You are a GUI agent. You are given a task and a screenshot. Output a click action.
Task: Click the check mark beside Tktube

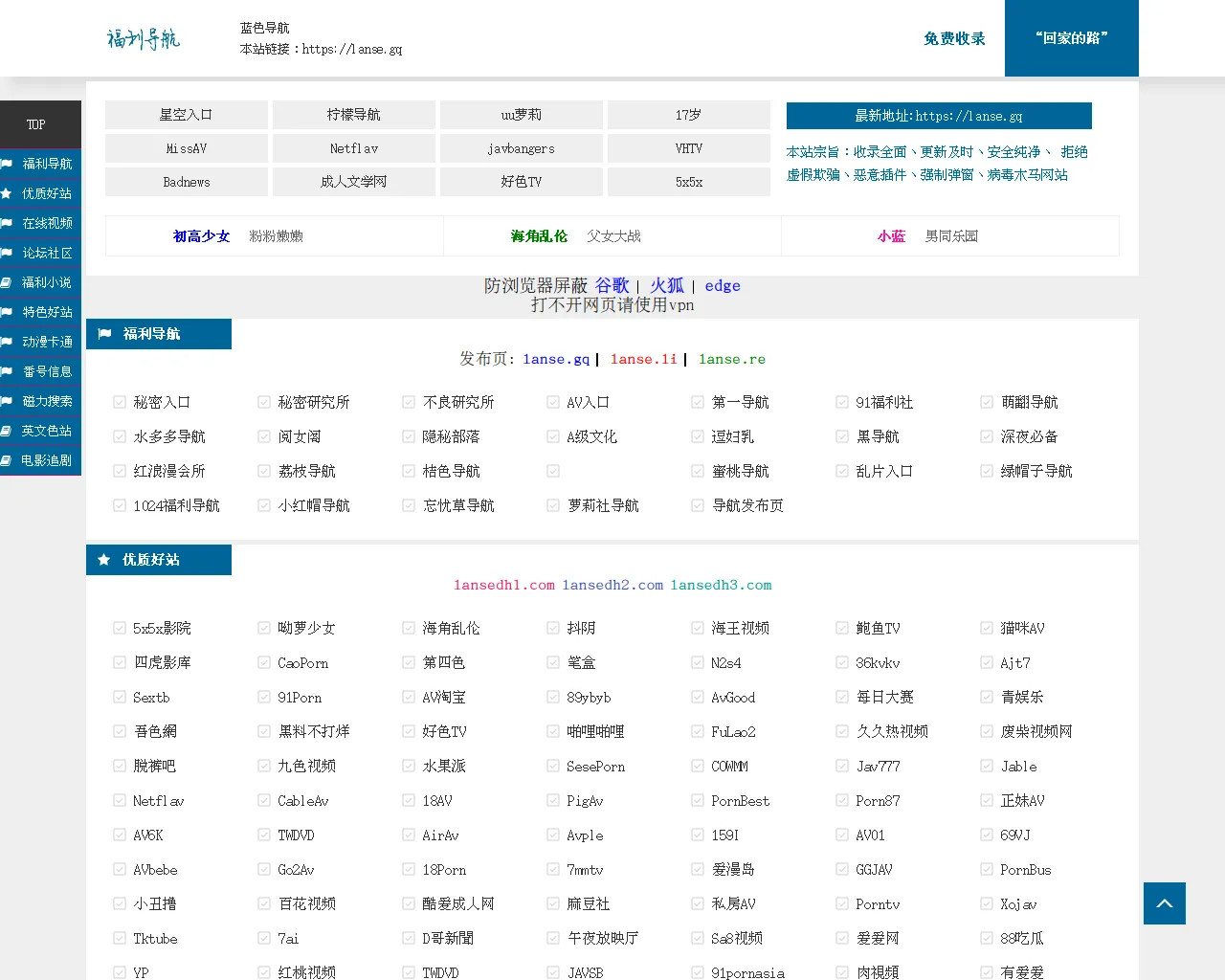point(120,938)
